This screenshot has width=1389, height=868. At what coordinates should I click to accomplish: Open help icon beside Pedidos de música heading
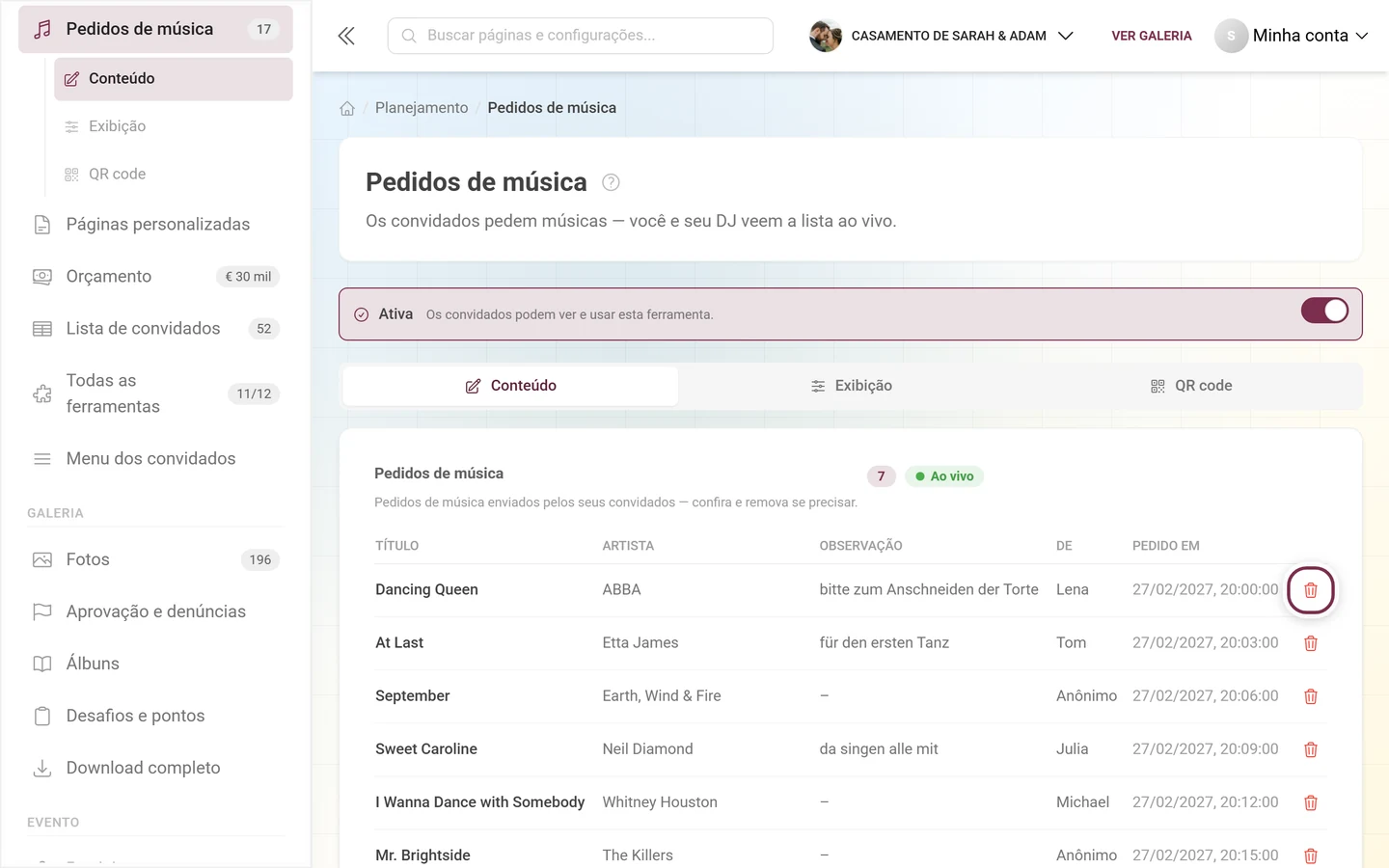point(611,182)
